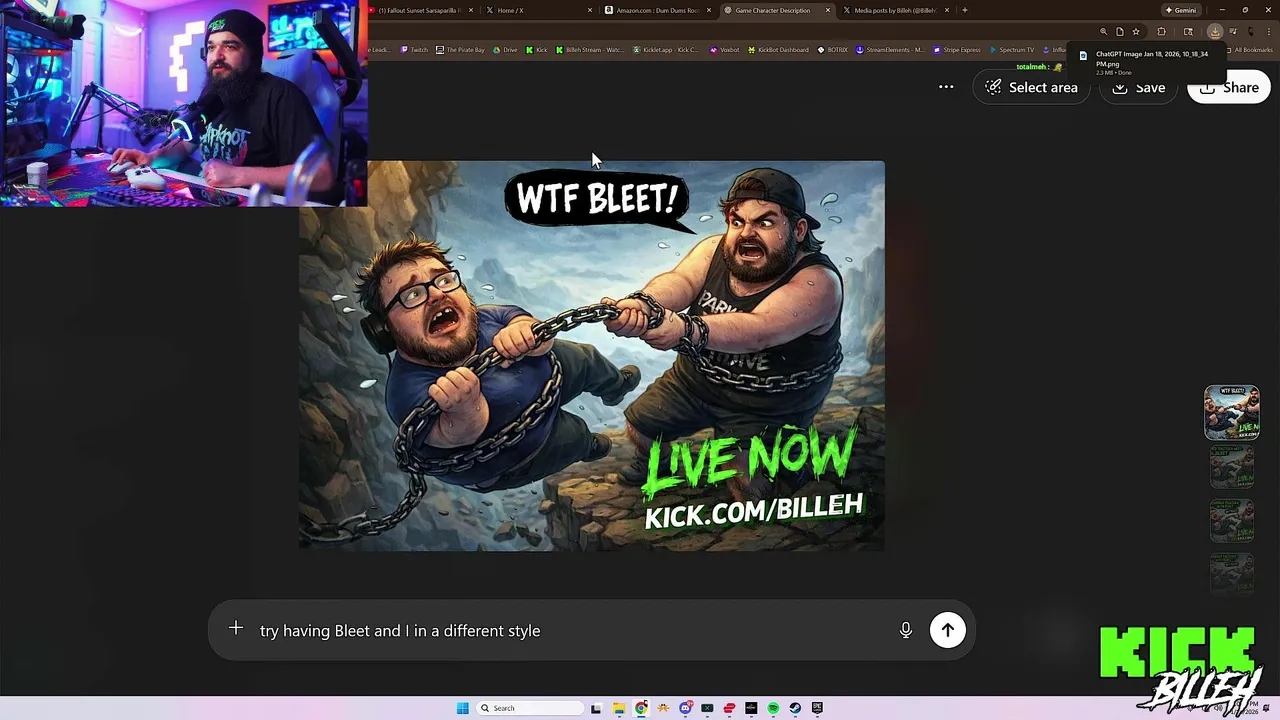Send the prompt with up-arrow button

[947, 630]
